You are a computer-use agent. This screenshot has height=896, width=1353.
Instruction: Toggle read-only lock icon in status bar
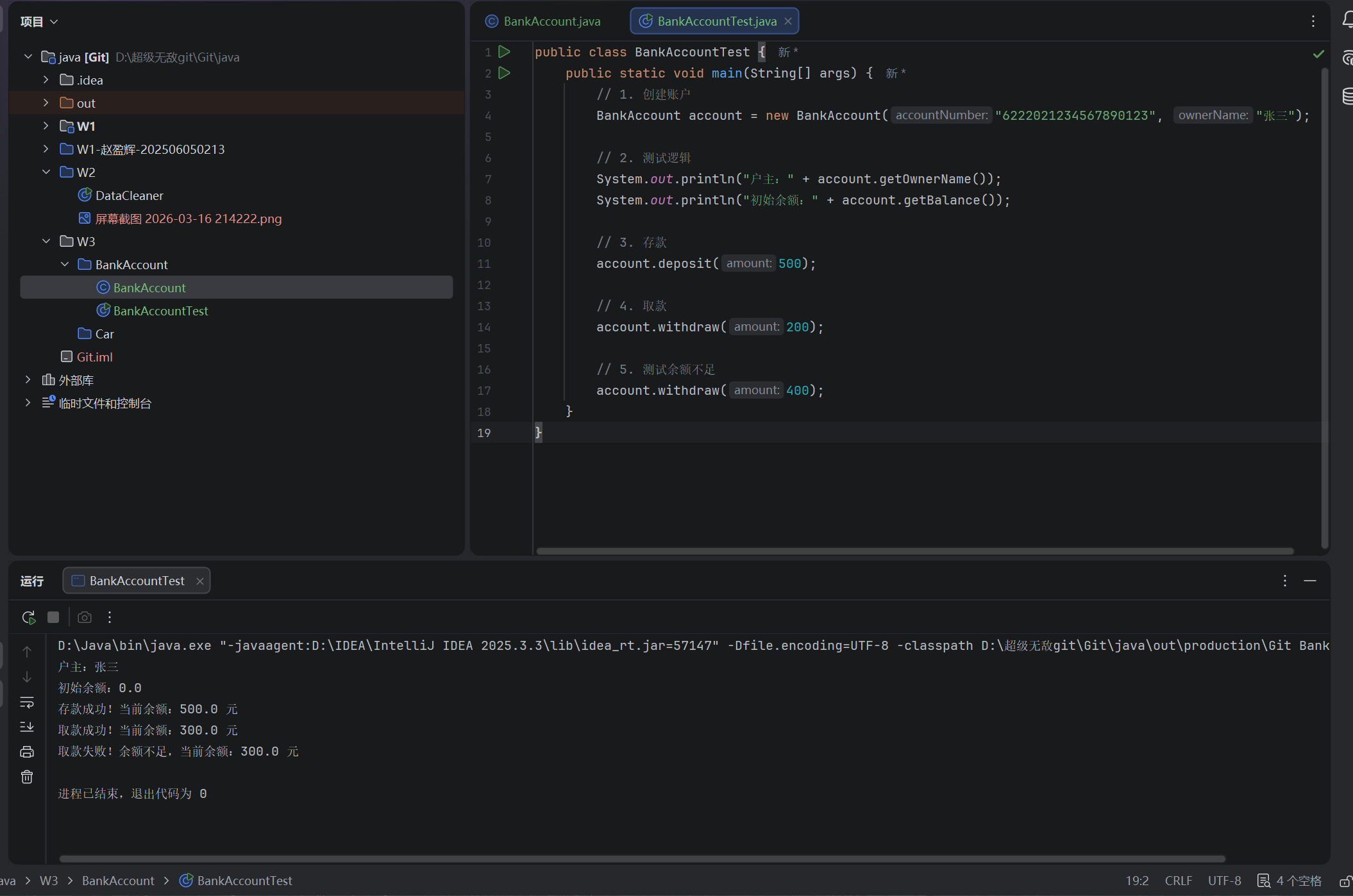1345,881
